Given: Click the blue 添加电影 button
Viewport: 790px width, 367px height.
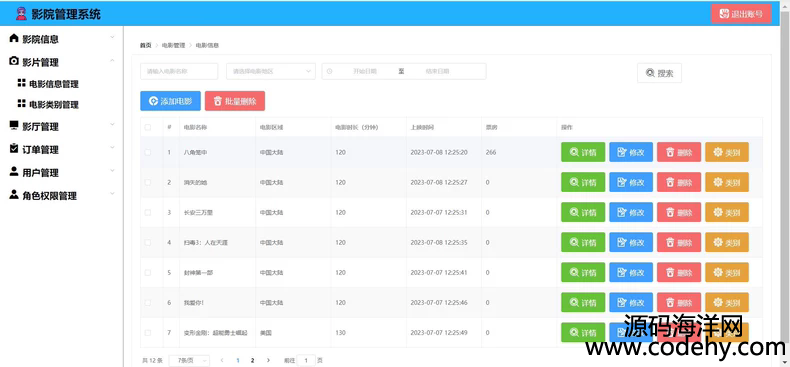Looking at the screenshot, I should coord(170,101).
